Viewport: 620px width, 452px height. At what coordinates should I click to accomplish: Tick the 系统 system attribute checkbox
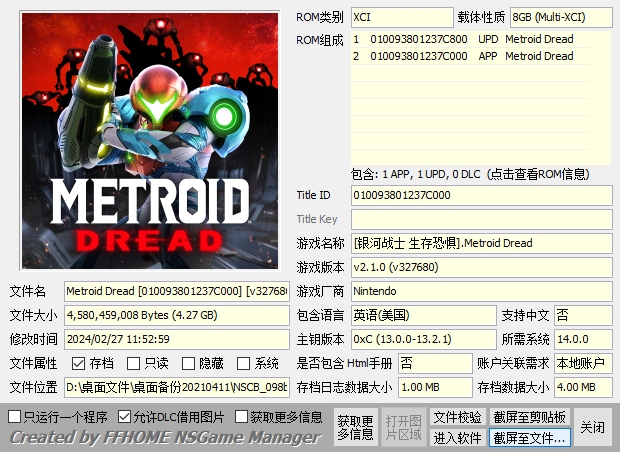coord(243,363)
